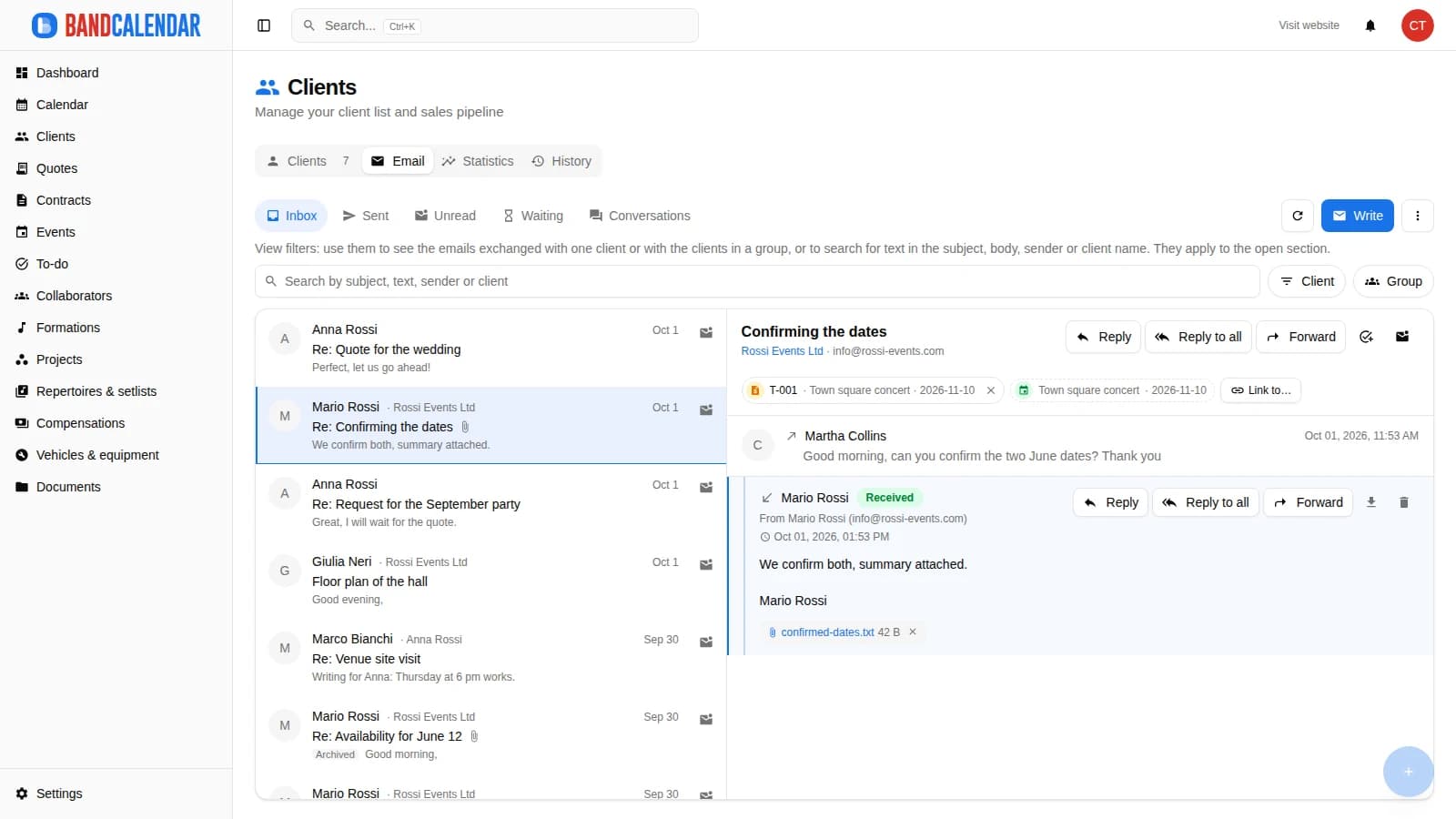1456x819 pixels.
Task: Delete the Mario Rossi message
Action: [1403, 502]
